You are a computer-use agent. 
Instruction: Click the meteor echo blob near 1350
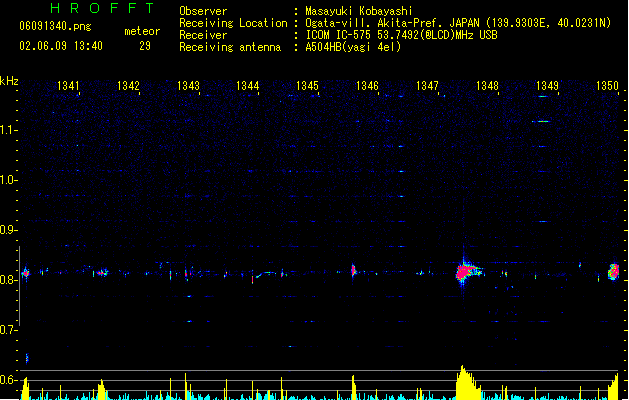click(613, 272)
